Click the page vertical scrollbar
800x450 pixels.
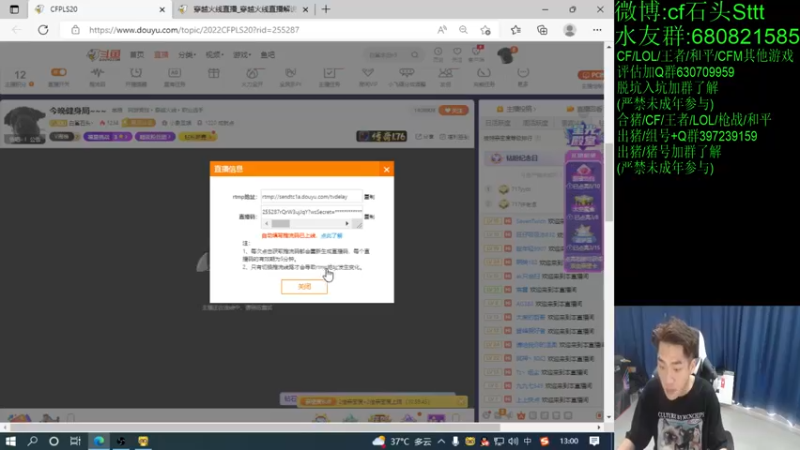609,182
